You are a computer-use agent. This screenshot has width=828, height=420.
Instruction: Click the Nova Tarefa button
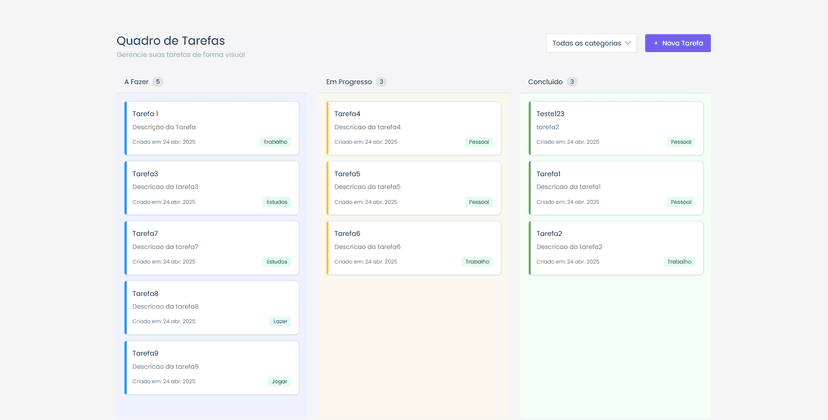[678, 43]
